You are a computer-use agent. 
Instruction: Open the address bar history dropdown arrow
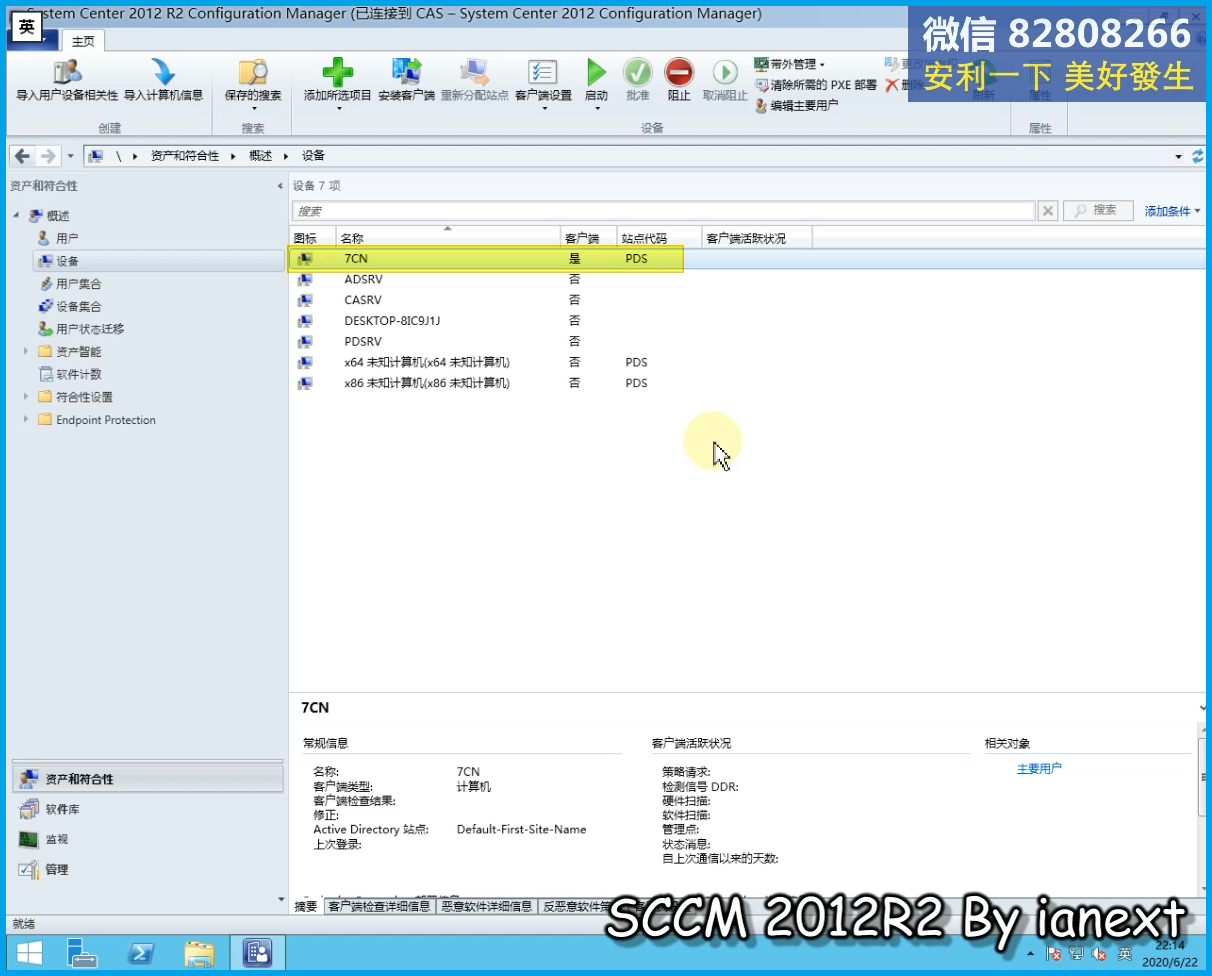coord(1179,157)
